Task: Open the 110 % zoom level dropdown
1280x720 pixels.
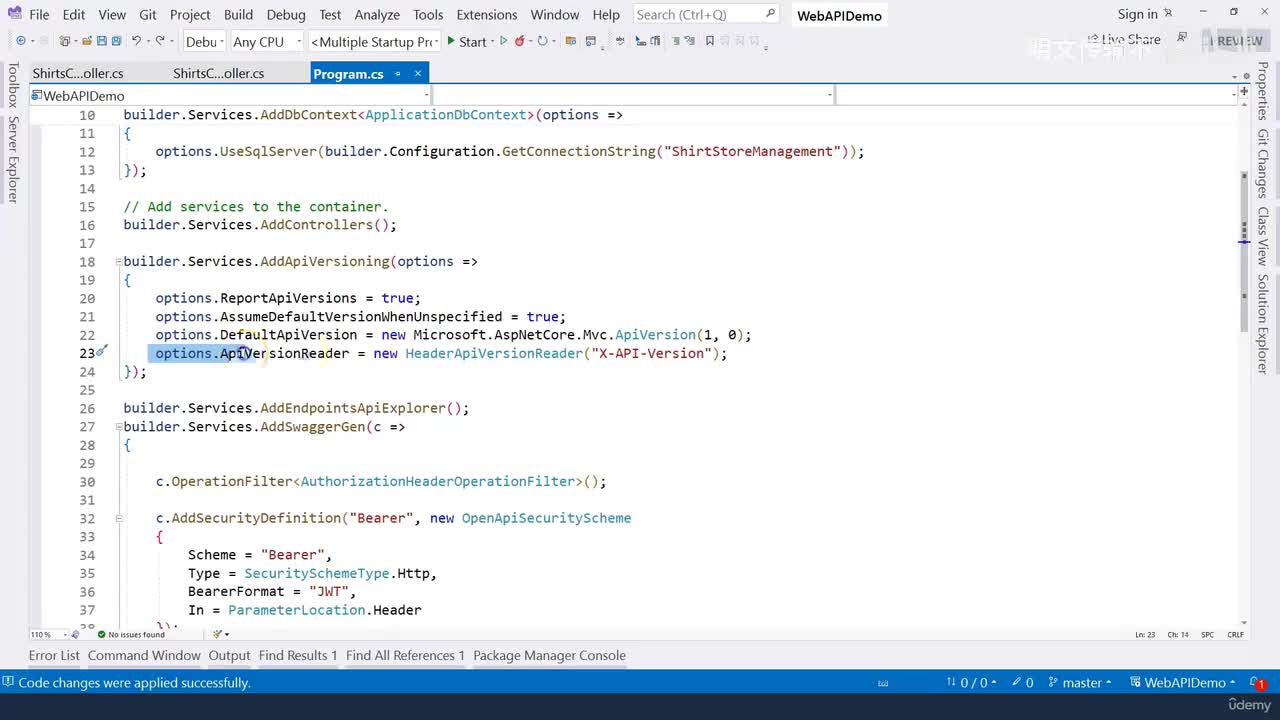Action: (x=48, y=634)
